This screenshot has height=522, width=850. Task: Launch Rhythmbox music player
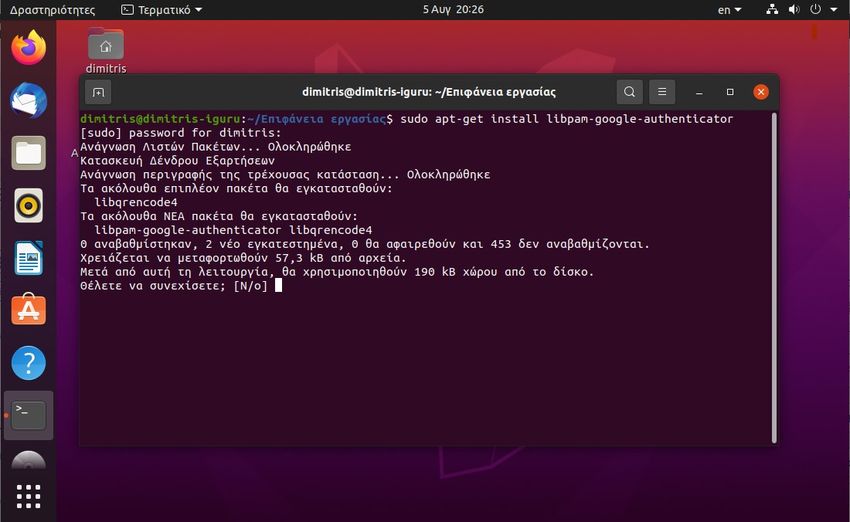coord(29,205)
